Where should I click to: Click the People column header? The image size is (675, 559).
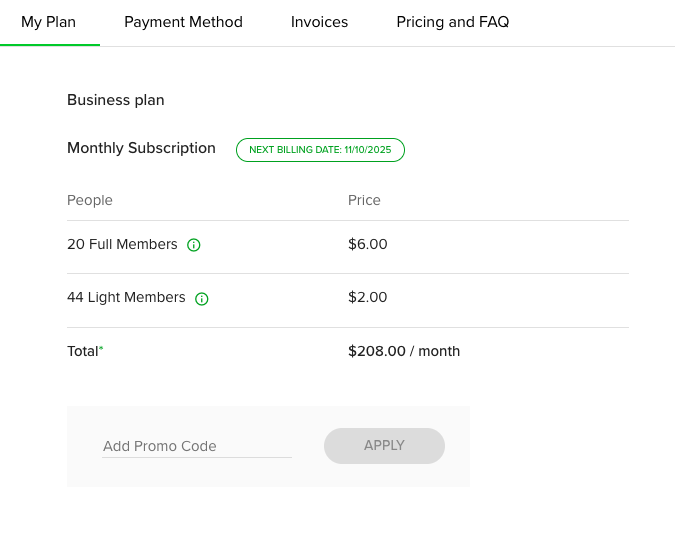click(90, 200)
